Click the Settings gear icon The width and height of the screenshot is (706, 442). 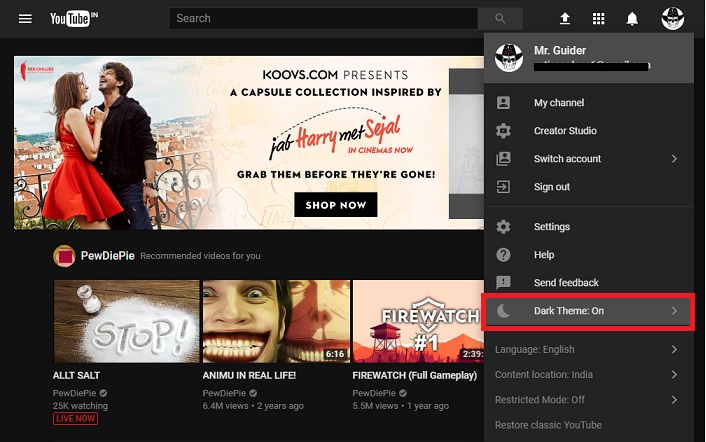click(503, 226)
